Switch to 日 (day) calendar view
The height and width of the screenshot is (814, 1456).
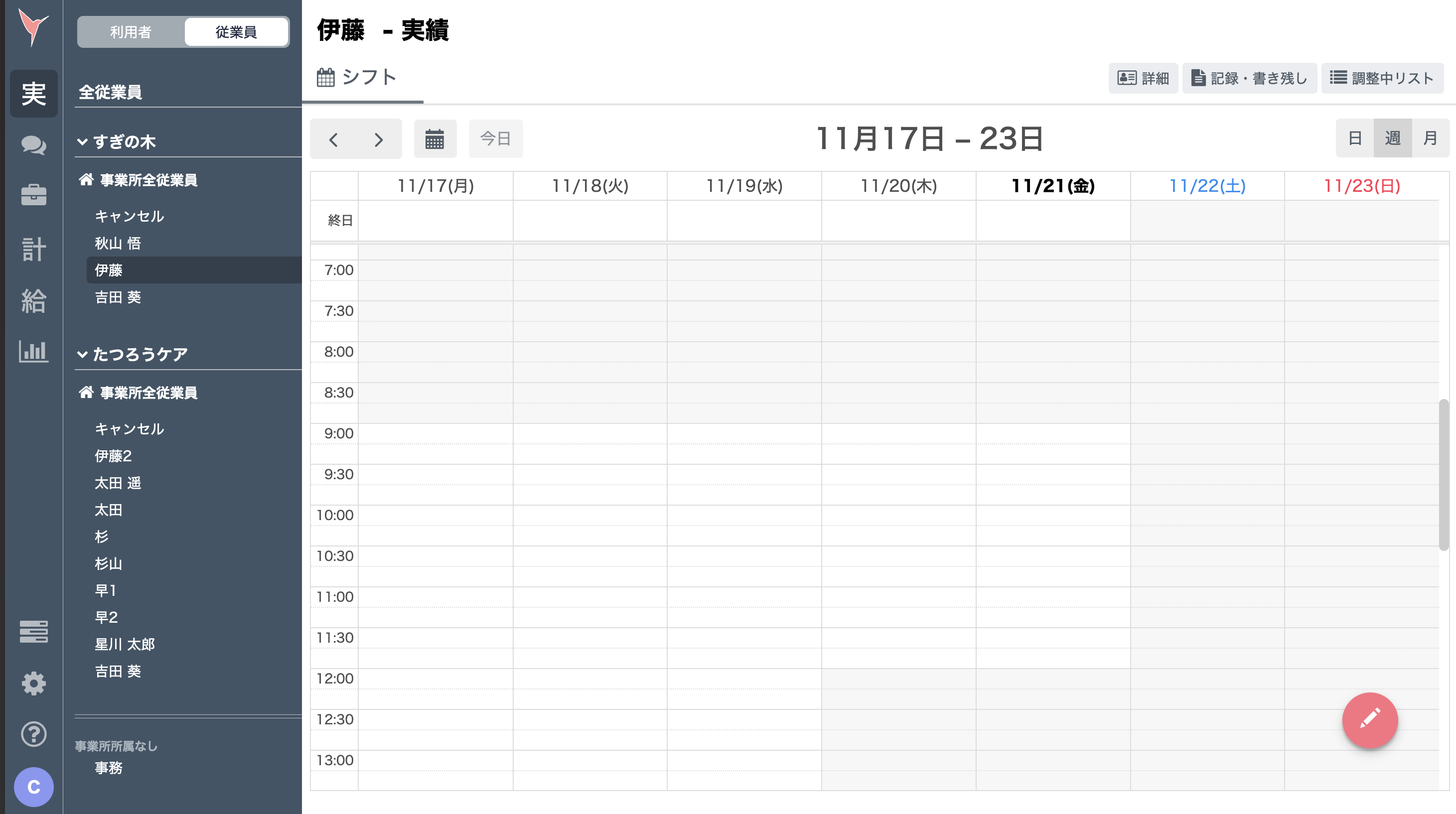coord(1355,137)
